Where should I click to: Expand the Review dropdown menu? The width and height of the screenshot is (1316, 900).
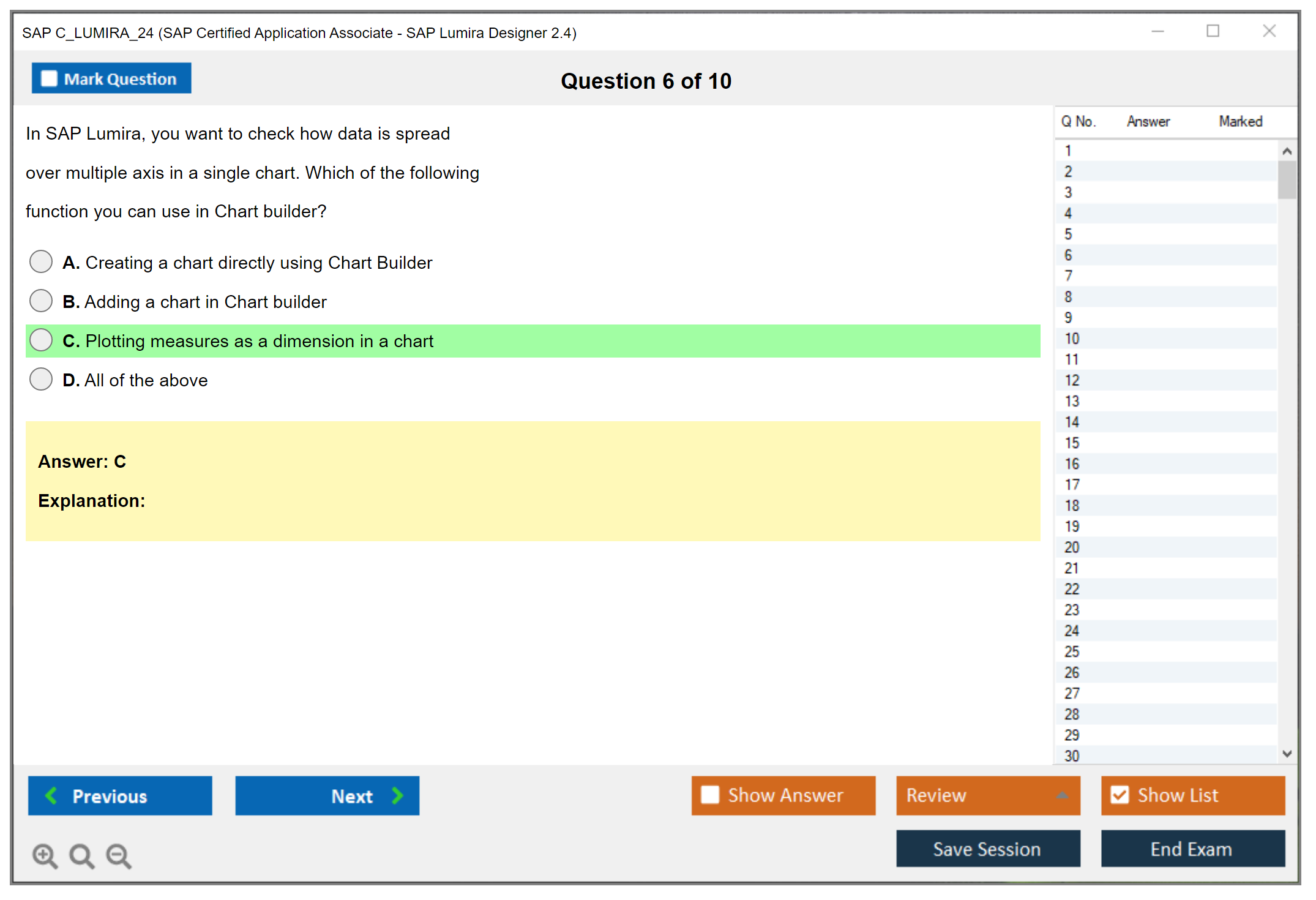click(1062, 795)
